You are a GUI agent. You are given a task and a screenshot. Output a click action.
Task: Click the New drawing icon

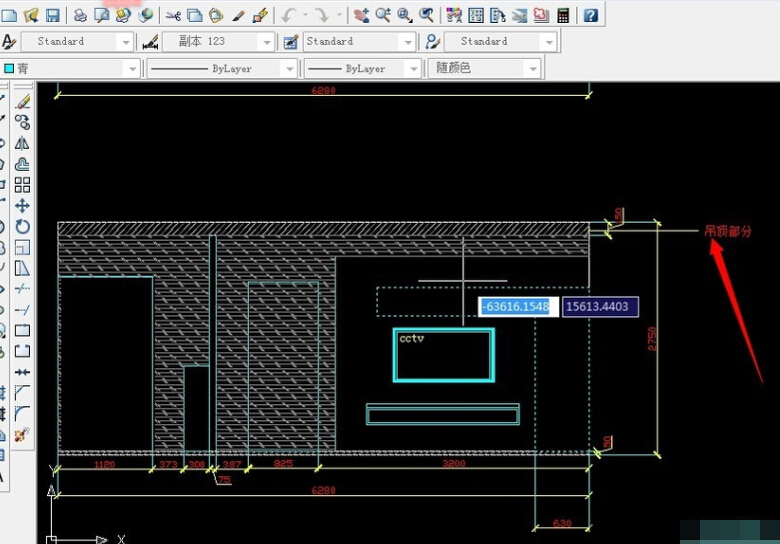pyautogui.click(x=9, y=15)
